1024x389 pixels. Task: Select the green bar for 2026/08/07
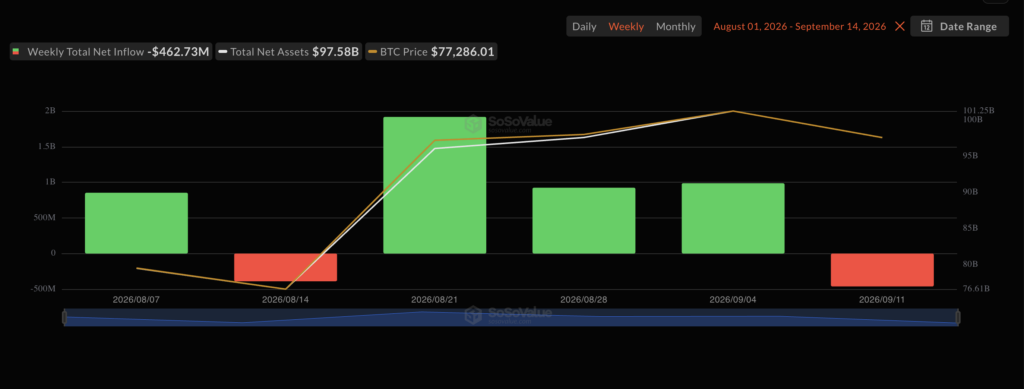136,223
